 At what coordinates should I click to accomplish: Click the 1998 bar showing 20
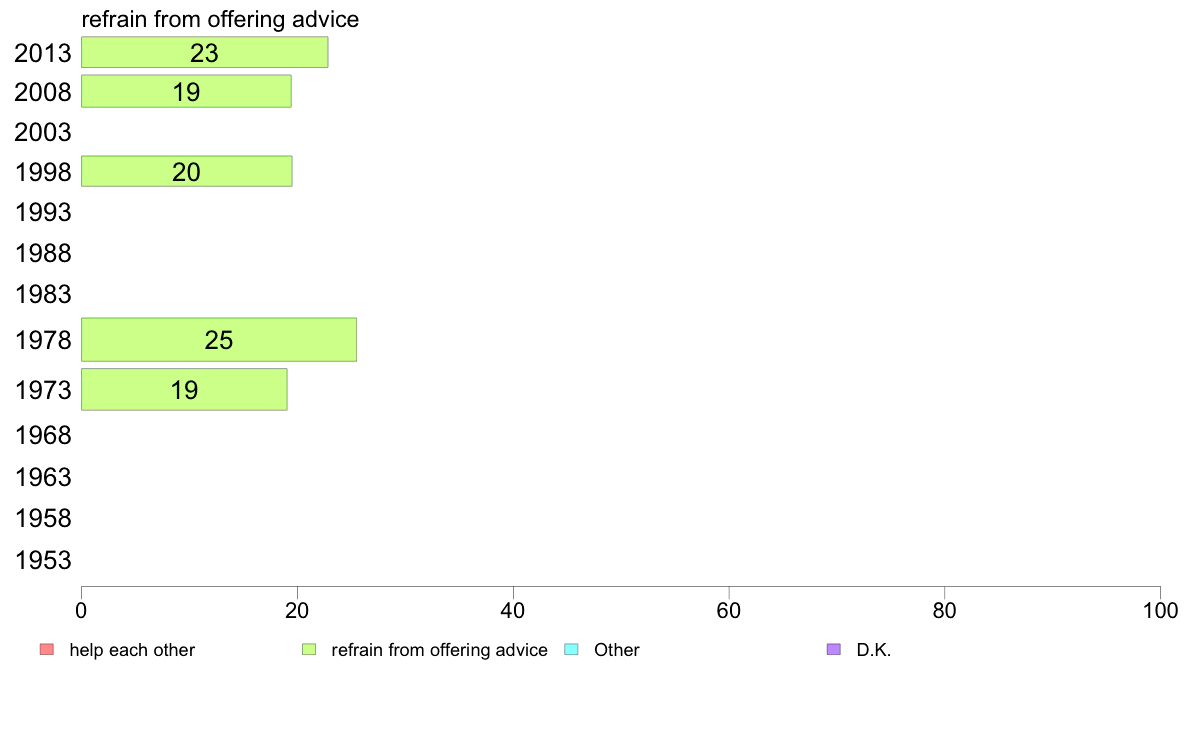pos(186,172)
